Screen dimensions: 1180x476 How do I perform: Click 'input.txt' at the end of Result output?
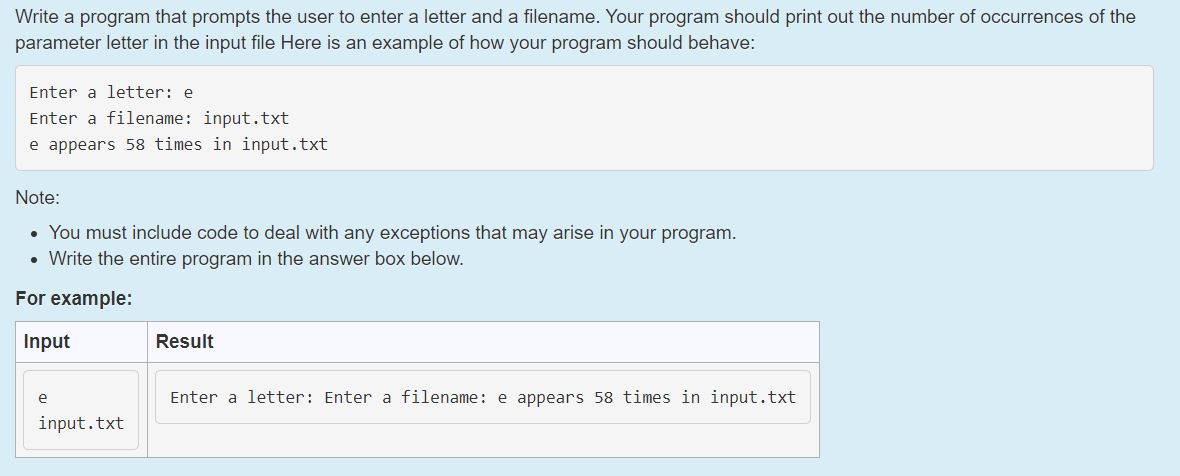coord(753,397)
